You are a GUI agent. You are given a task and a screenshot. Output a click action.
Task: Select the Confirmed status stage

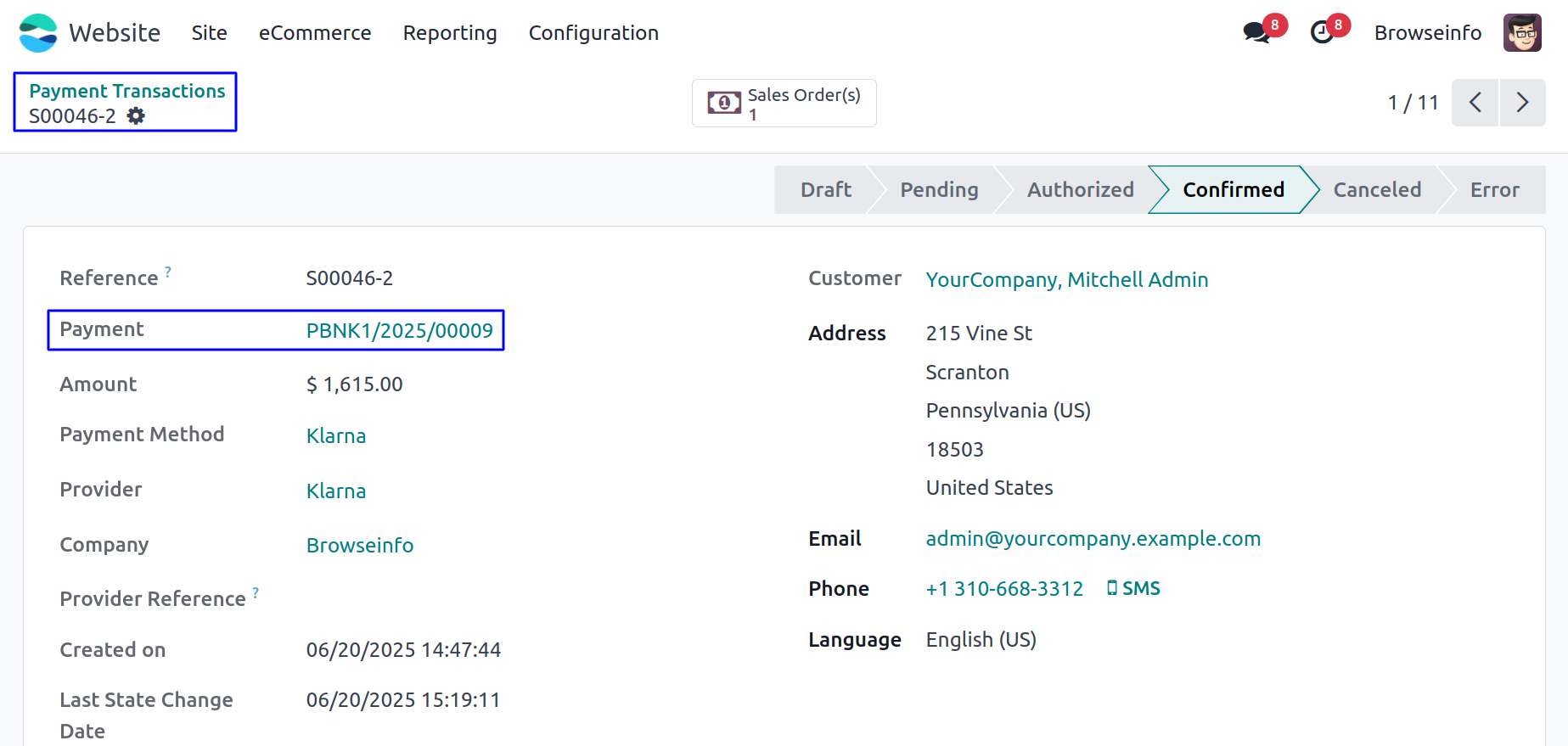[x=1234, y=190]
